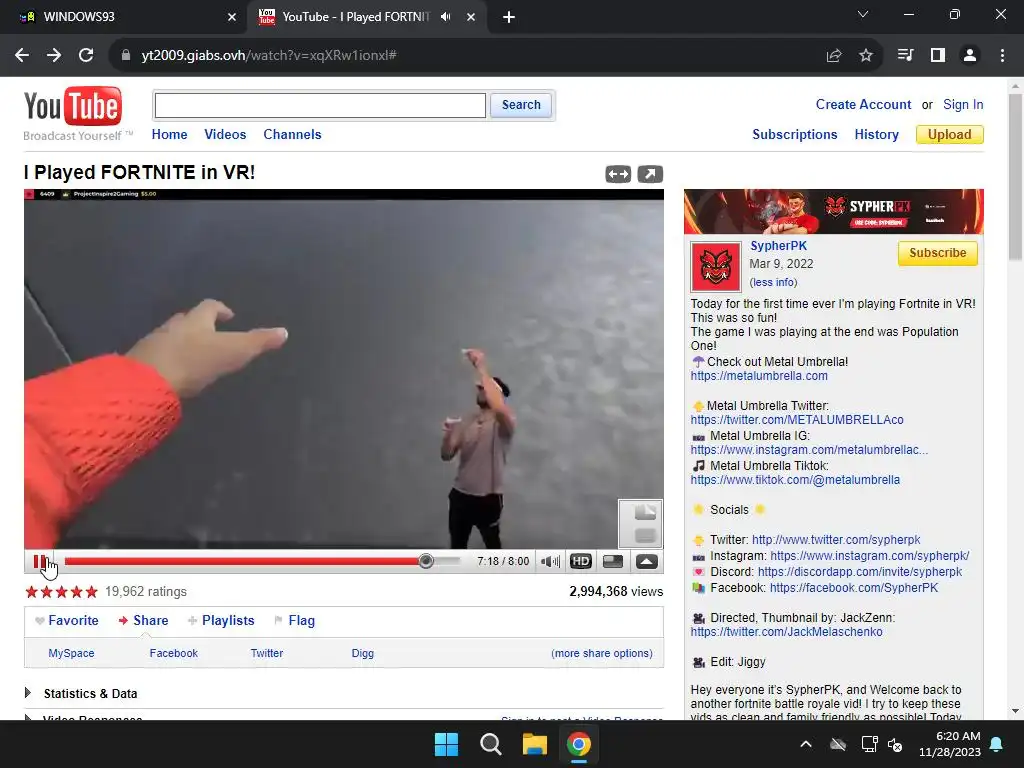Open the Channels tab
Image resolution: width=1024 pixels, height=768 pixels.
click(292, 135)
